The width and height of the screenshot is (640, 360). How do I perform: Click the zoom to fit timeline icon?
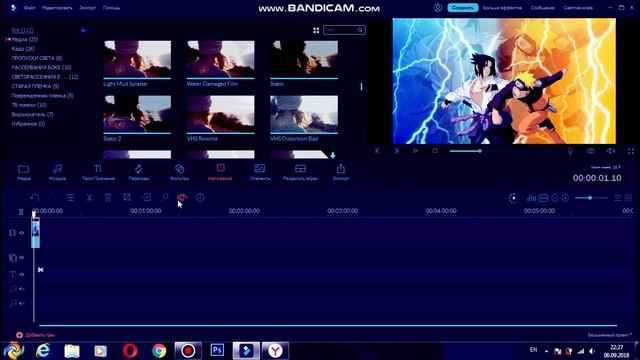543,198
